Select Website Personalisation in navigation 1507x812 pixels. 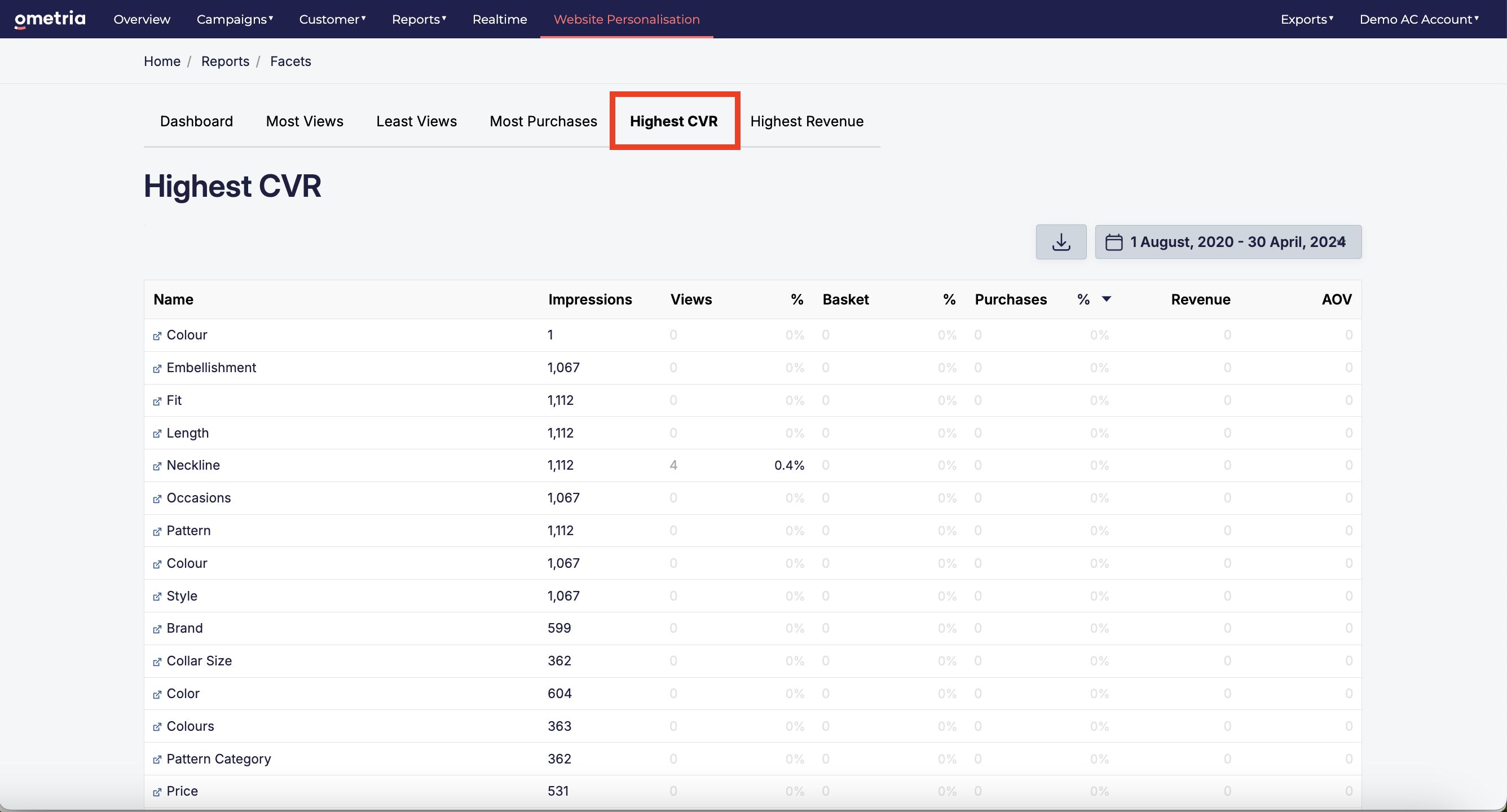pos(627,19)
